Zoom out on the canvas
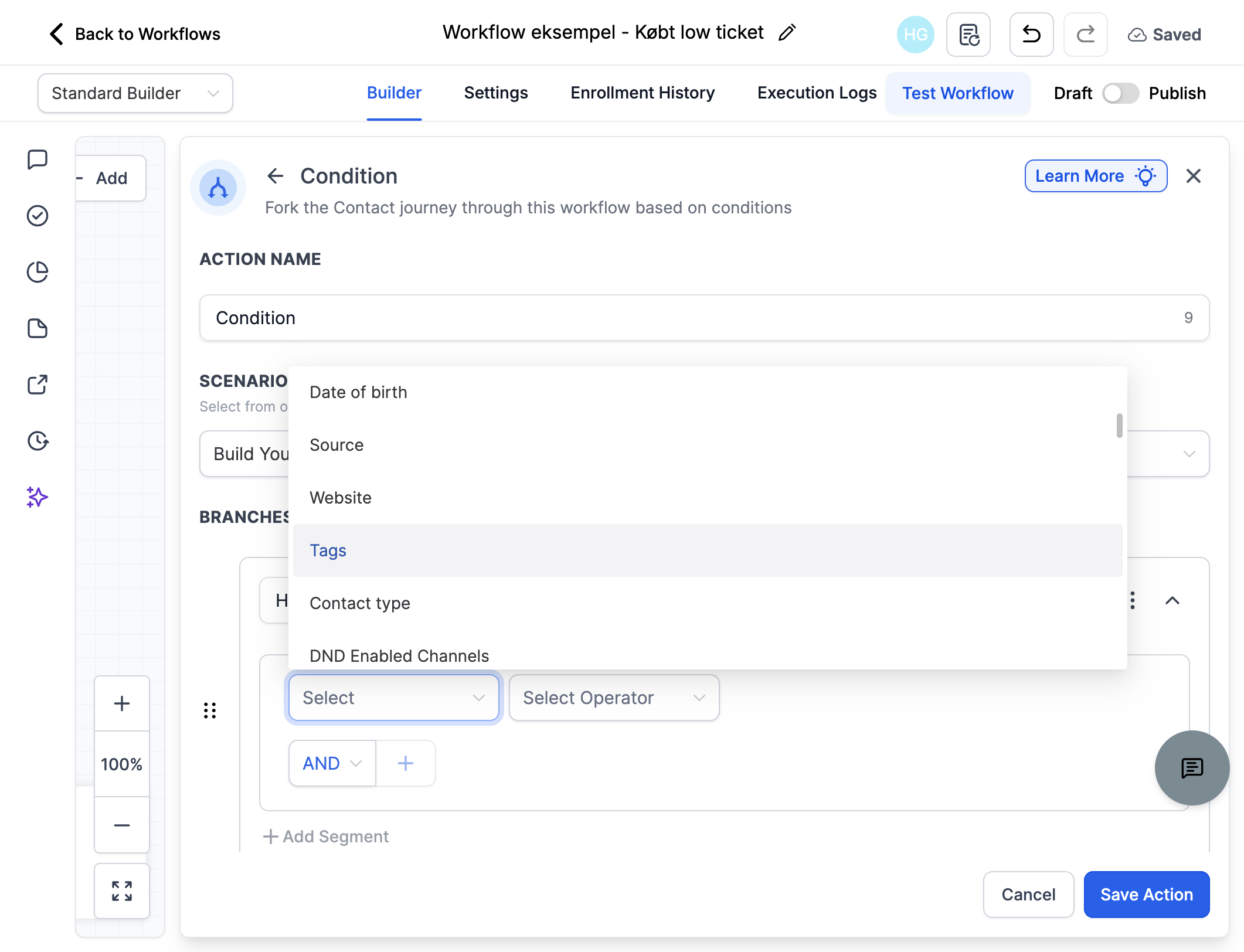Image resolution: width=1244 pixels, height=952 pixels. [122, 825]
